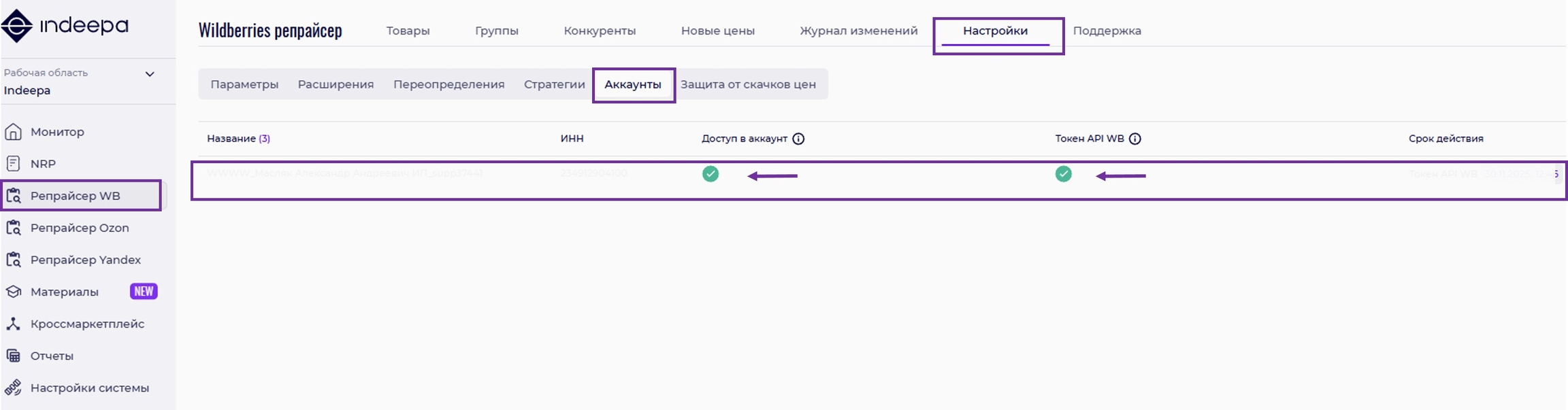The height and width of the screenshot is (410, 1568).
Task: Click the Indeepa logo icon
Action: (x=17, y=27)
